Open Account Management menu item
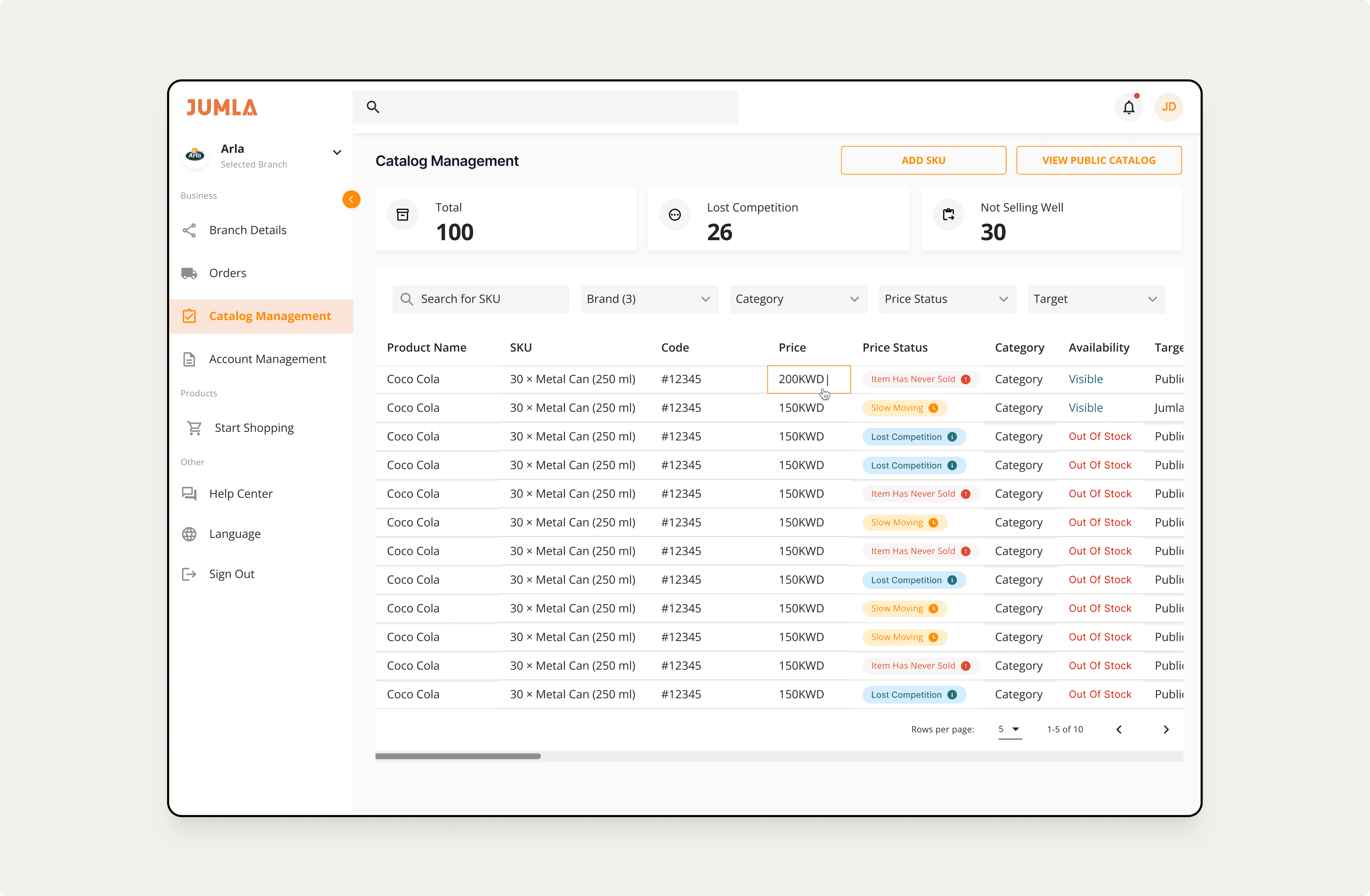The height and width of the screenshot is (896, 1370). click(267, 359)
